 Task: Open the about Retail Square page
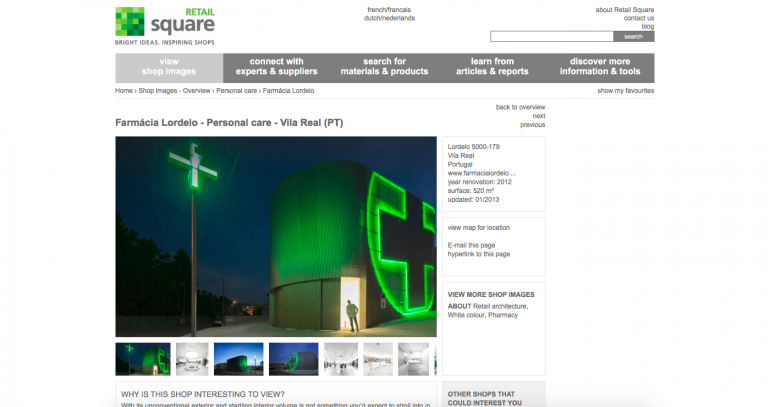click(625, 10)
